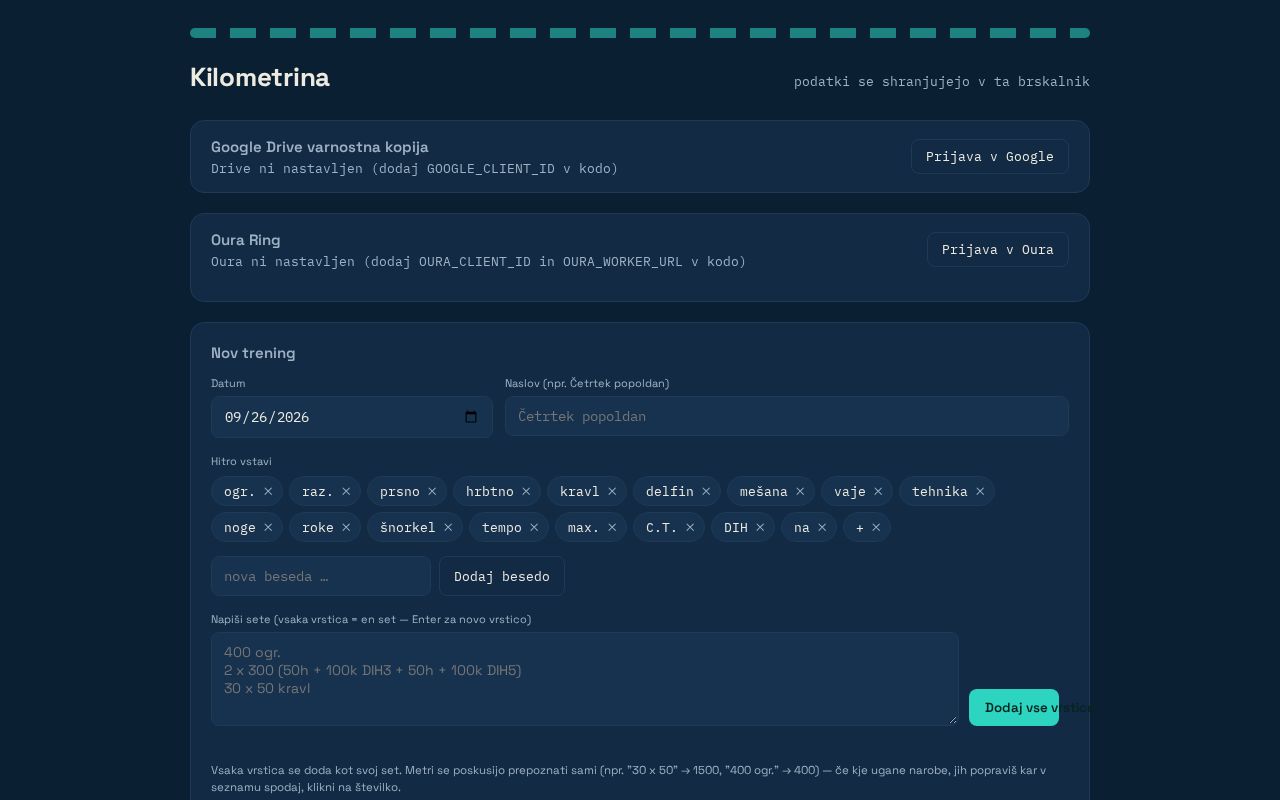
Task: Insert "šnorkel" from quick chips
Action: [x=408, y=527]
